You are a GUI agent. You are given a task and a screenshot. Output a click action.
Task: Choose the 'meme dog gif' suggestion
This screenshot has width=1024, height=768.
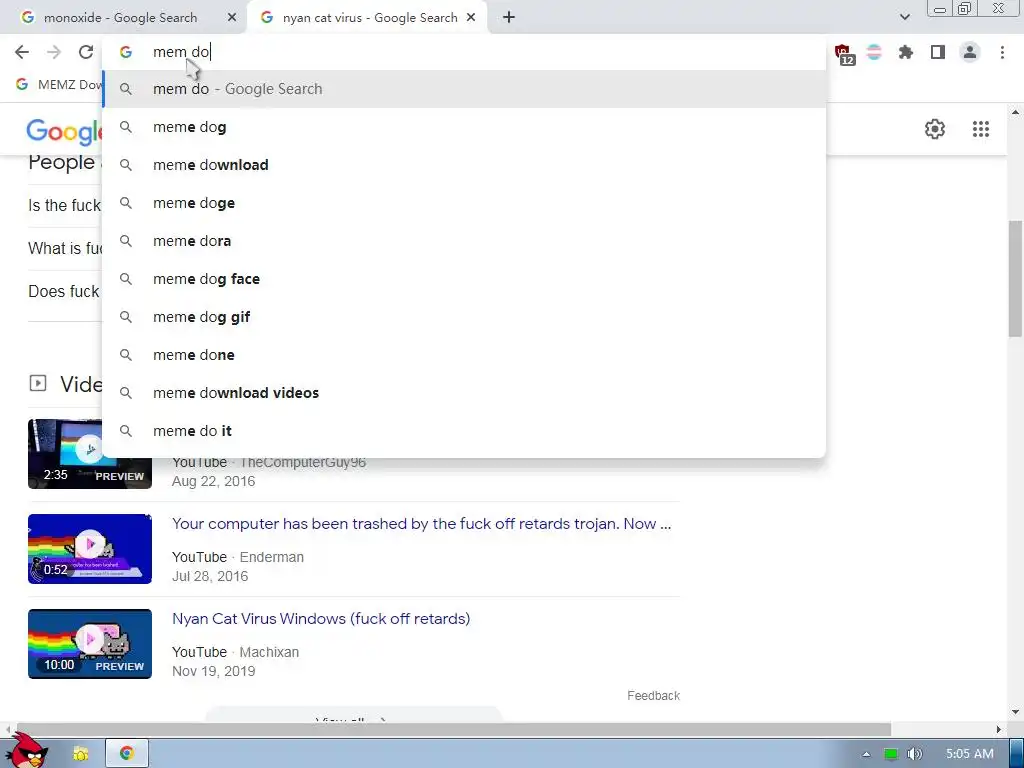point(464,317)
